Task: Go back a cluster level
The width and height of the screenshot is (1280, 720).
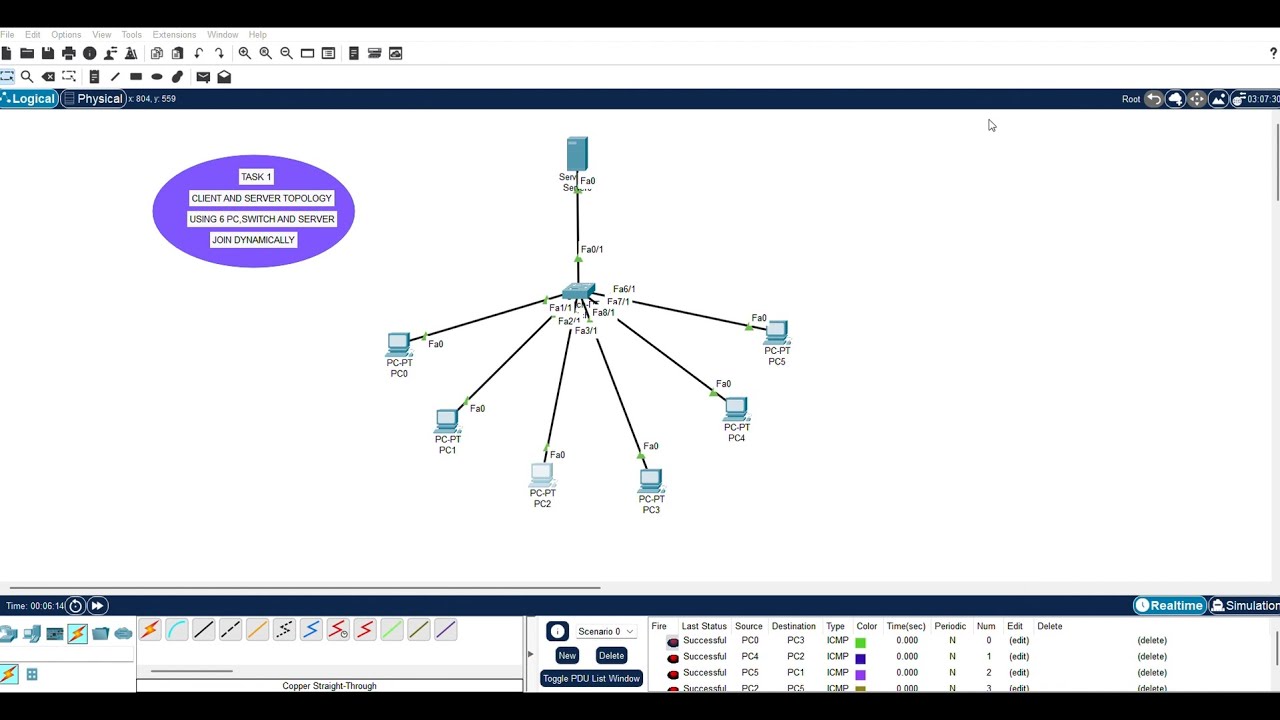Action: (x=1154, y=99)
